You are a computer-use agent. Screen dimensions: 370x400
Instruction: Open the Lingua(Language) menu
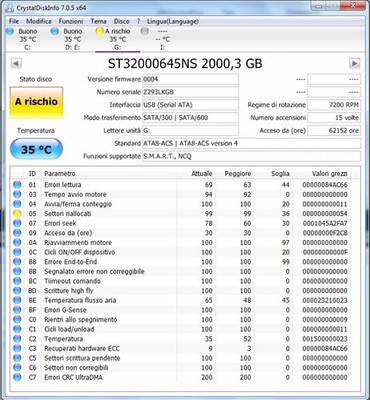(x=173, y=21)
